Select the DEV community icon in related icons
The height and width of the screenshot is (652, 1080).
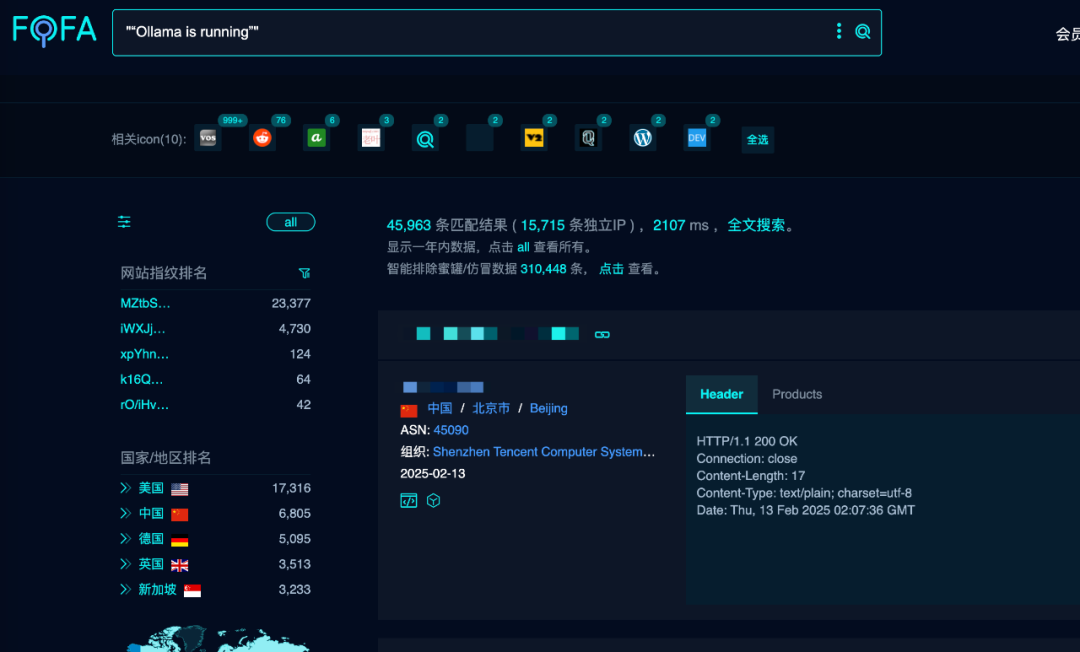696,137
